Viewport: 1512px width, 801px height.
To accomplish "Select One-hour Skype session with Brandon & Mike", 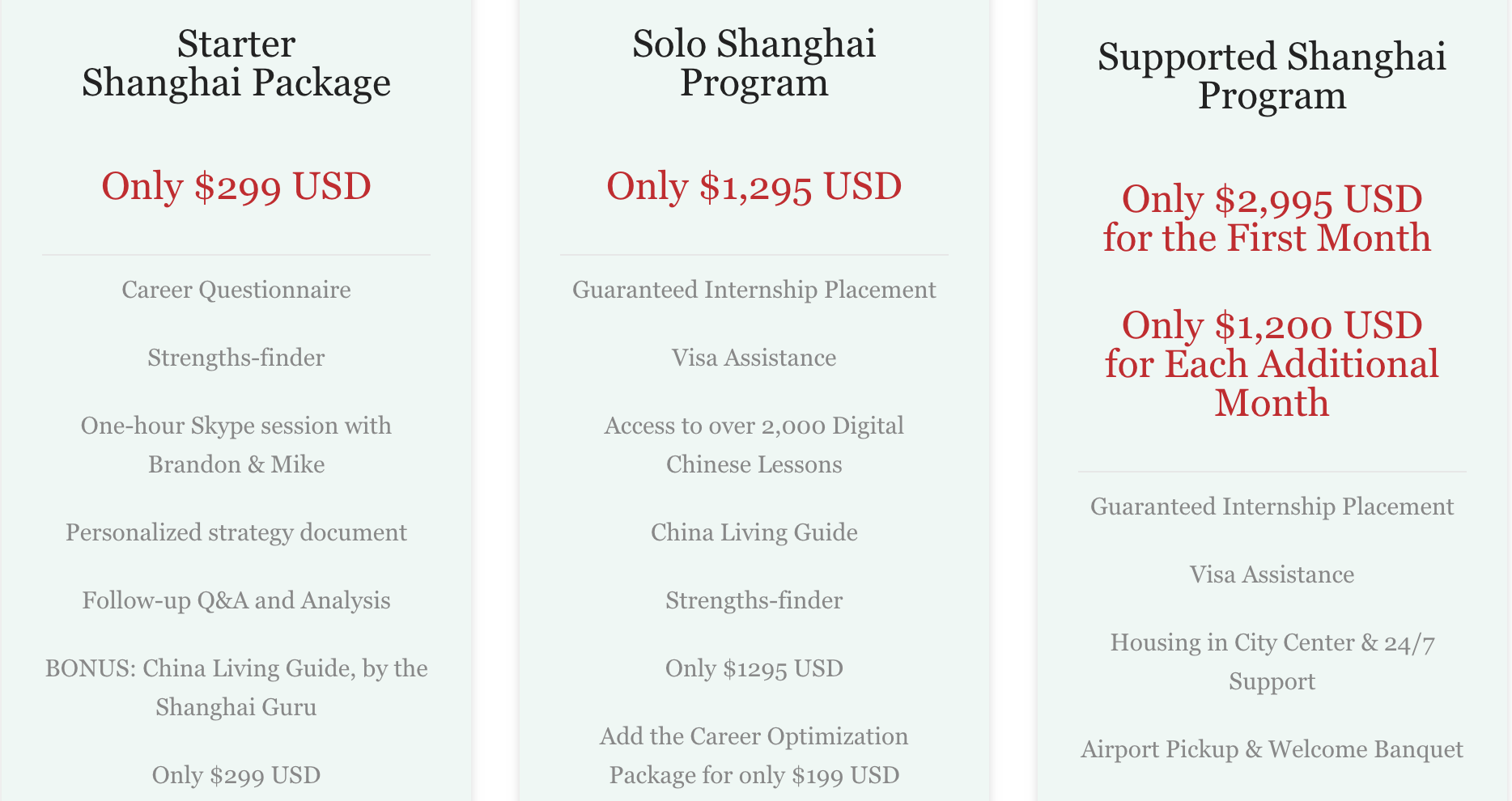I will coord(236,445).
